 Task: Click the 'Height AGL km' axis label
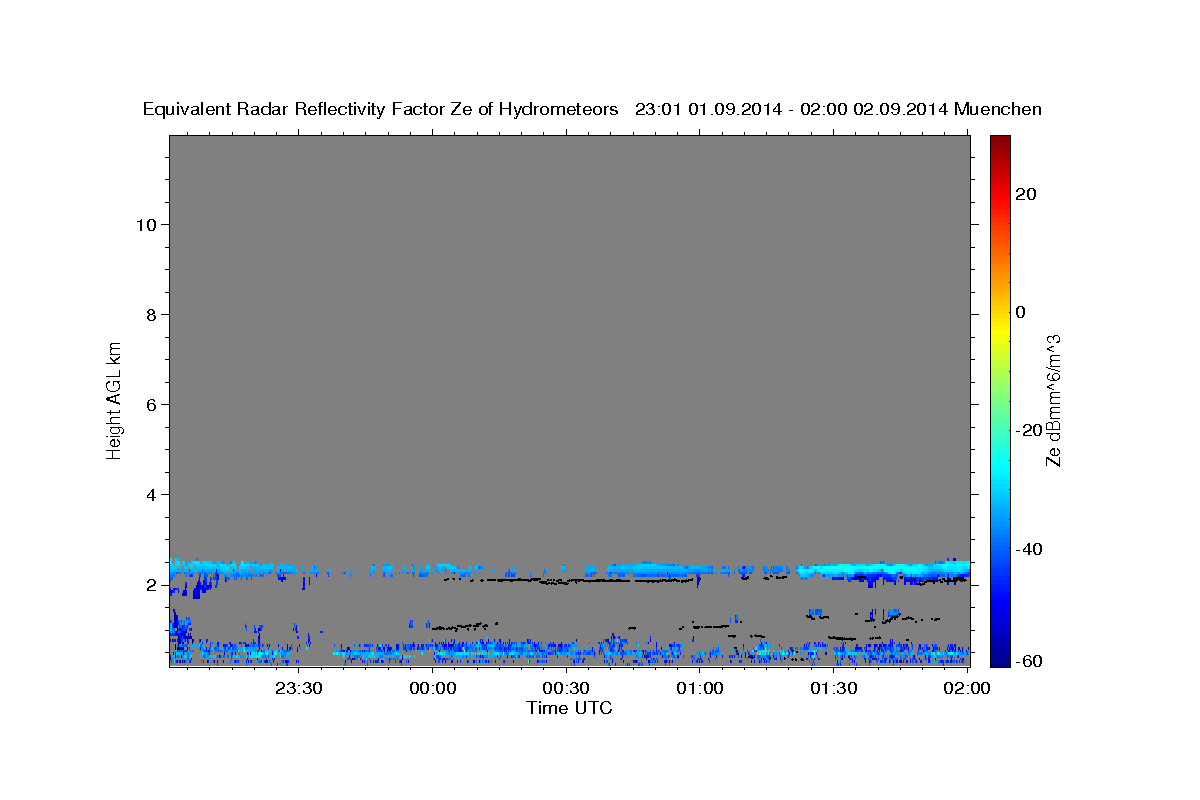[115, 400]
